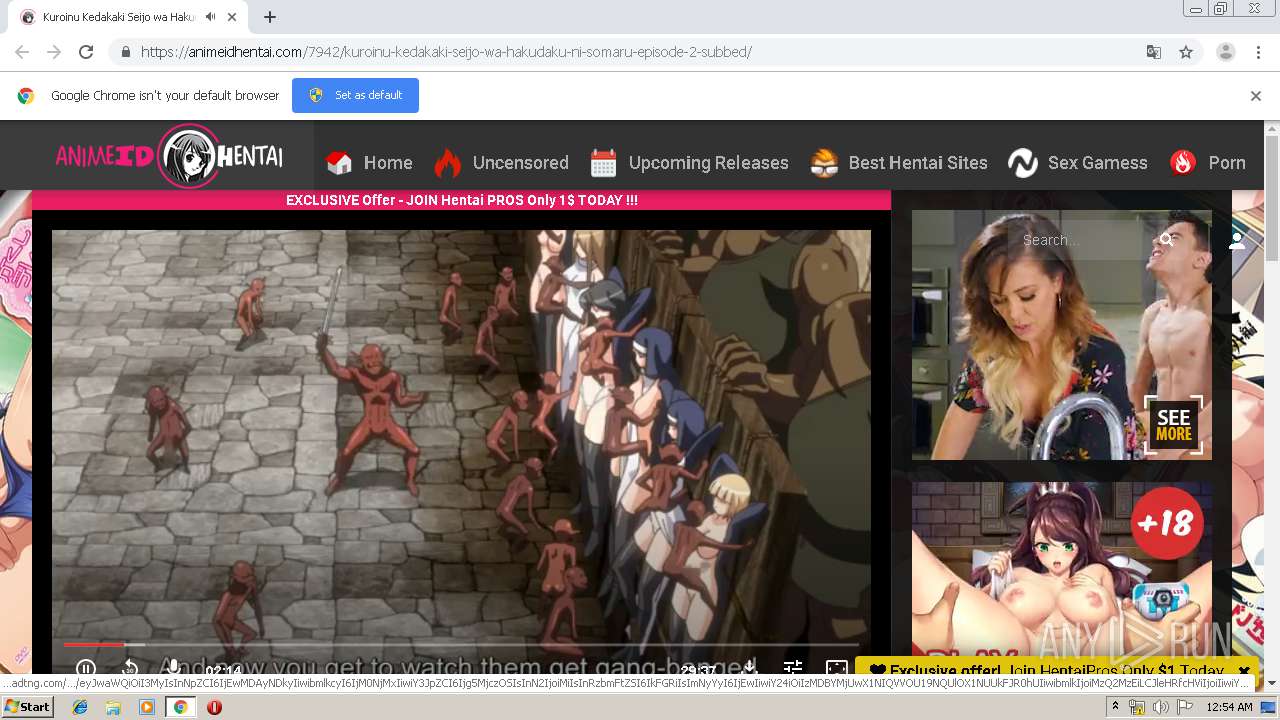
Task: Open File Explorer from the taskbar
Action: click(x=113, y=707)
